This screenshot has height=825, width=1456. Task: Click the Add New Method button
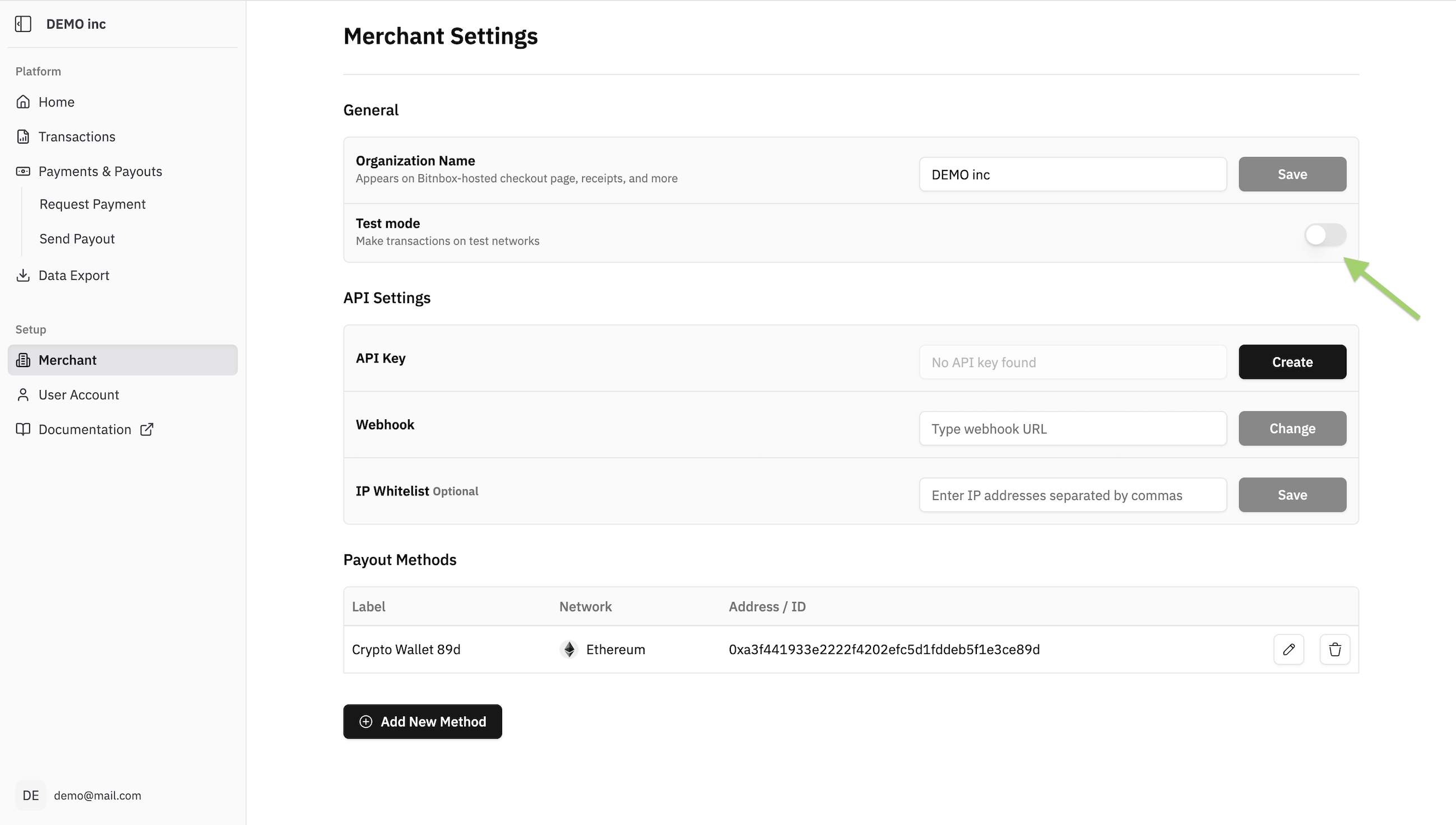click(x=422, y=721)
